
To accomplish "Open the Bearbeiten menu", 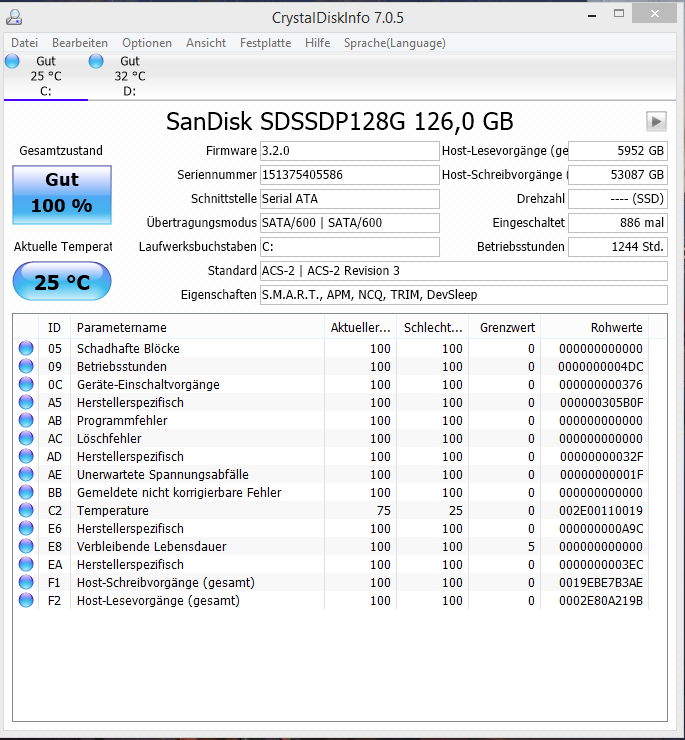I will tap(80, 43).
